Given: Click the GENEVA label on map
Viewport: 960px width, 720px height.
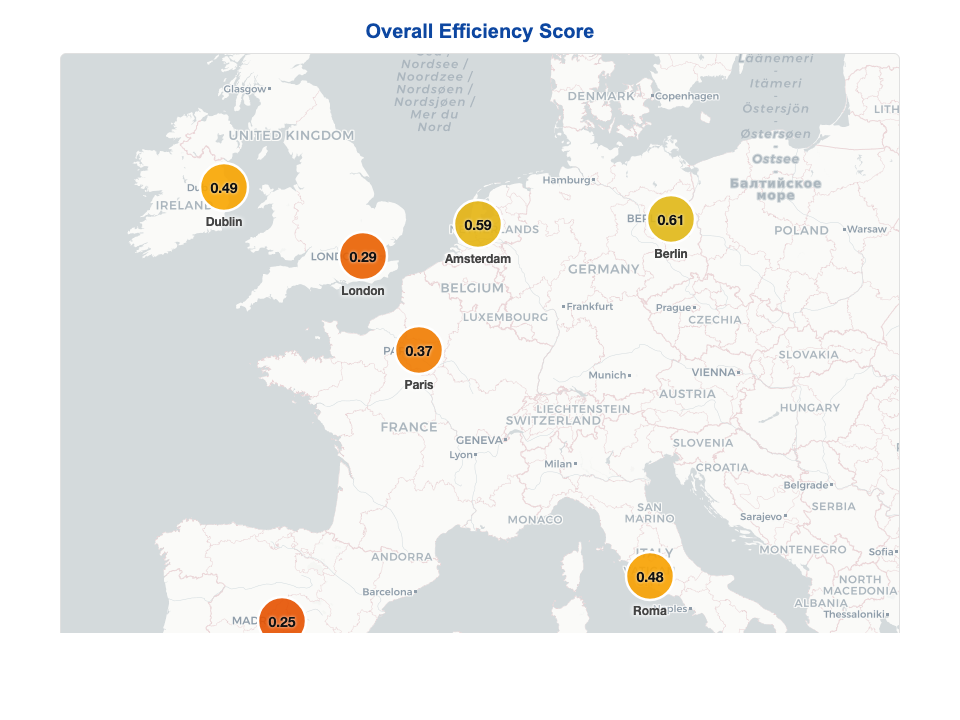Looking at the screenshot, I should point(481,440).
